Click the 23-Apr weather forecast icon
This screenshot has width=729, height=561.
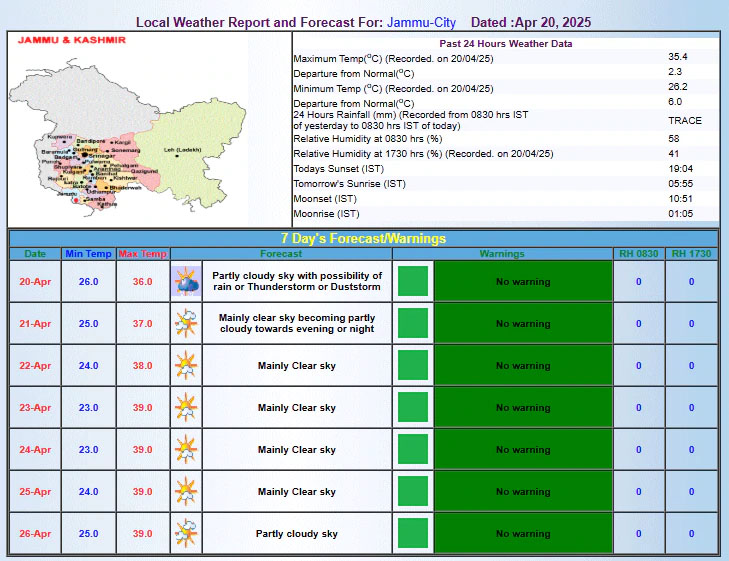tap(186, 408)
